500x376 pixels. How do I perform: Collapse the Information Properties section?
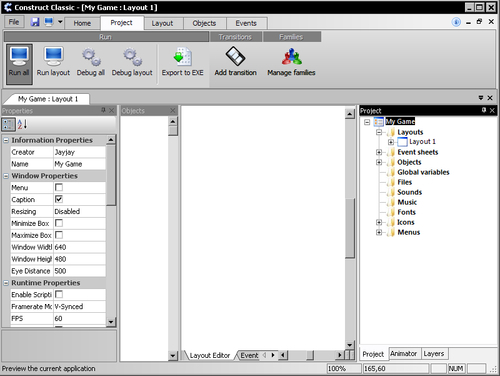[x=6, y=140]
